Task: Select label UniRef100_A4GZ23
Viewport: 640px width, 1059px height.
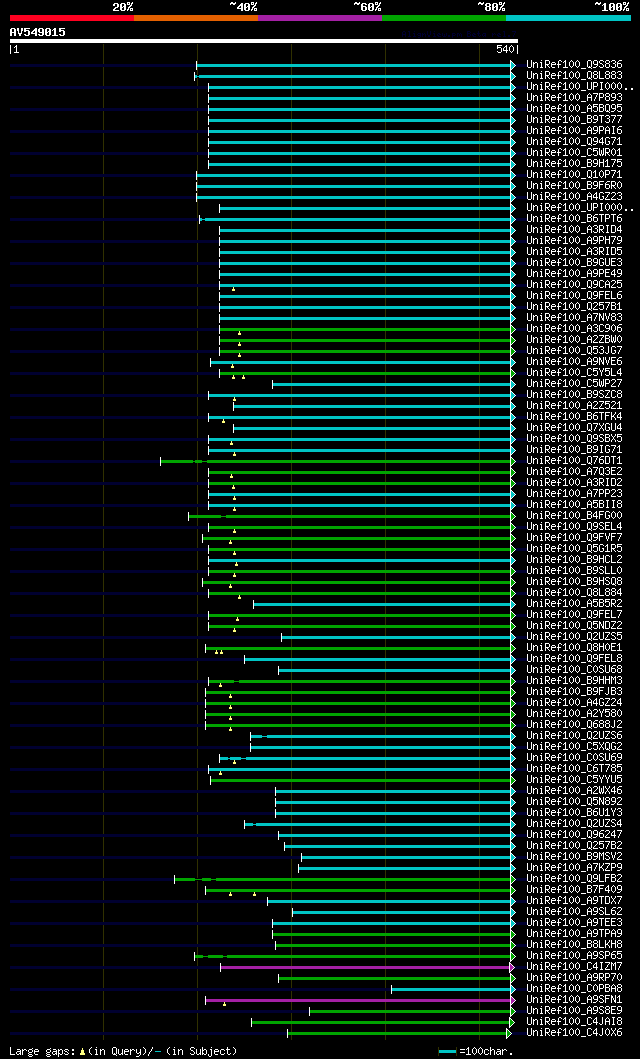Action: pyautogui.click(x=575, y=197)
